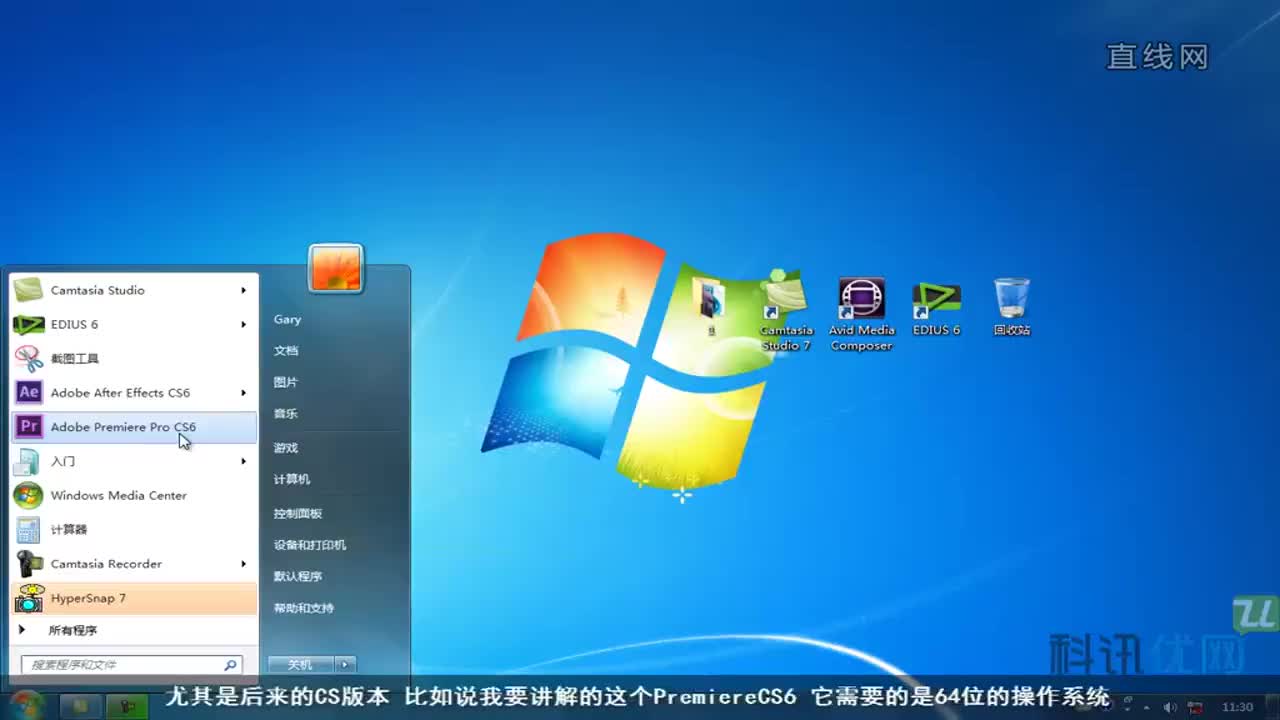Open the Snipping Tool (截图工具)
Image resolution: width=1280 pixels, height=720 pixels.
pos(74,358)
